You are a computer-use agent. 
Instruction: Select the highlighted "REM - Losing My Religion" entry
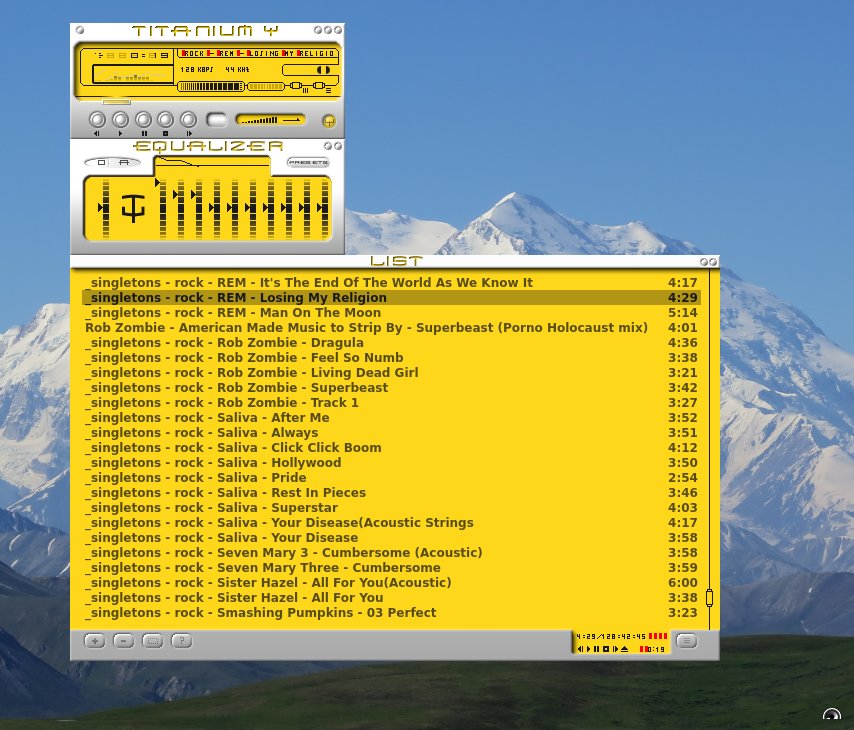click(391, 297)
